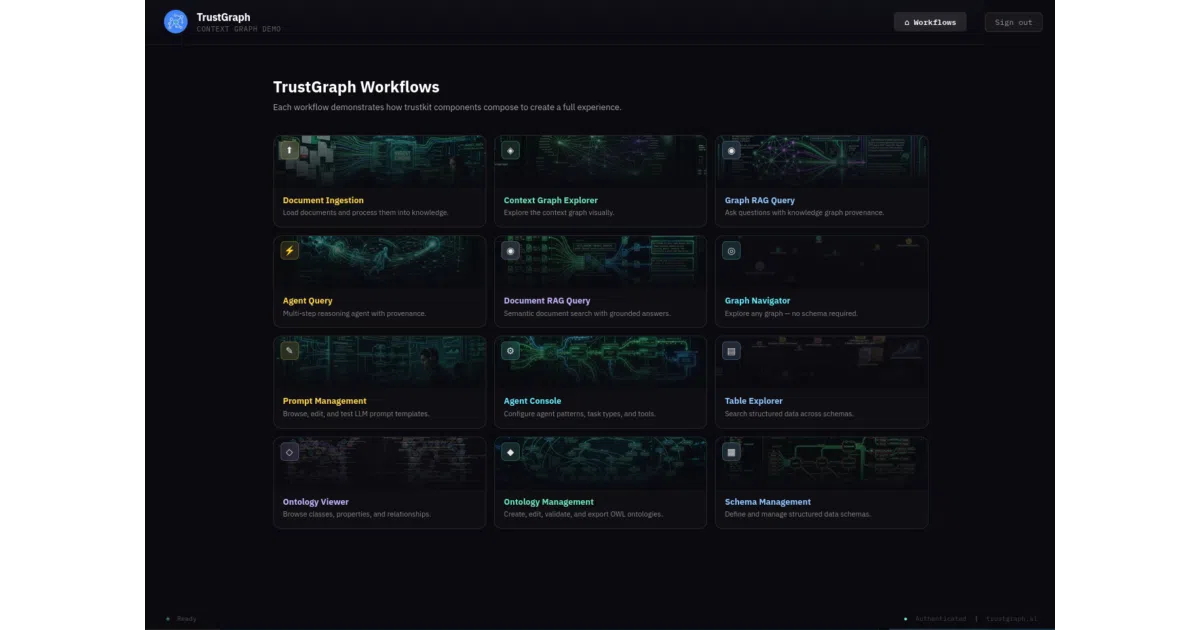Click the Graph Navigator target icon
This screenshot has height=630, width=1200.
tap(732, 251)
